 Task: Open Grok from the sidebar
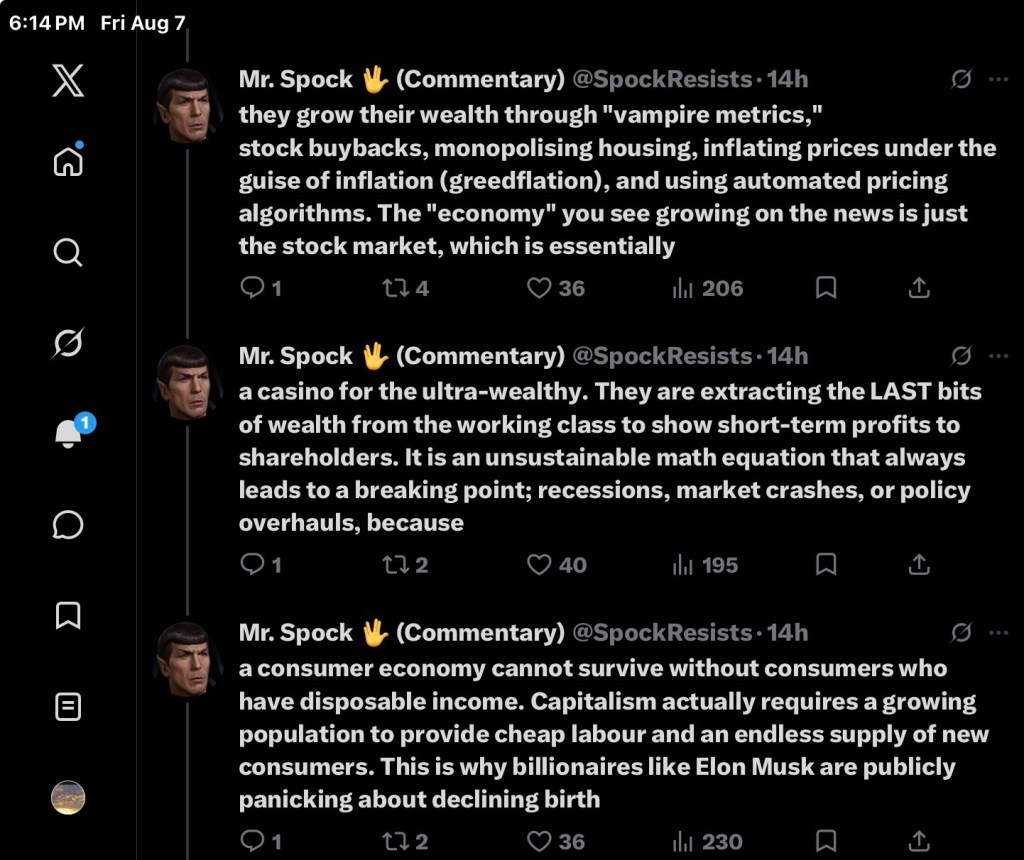click(x=68, y=342)
